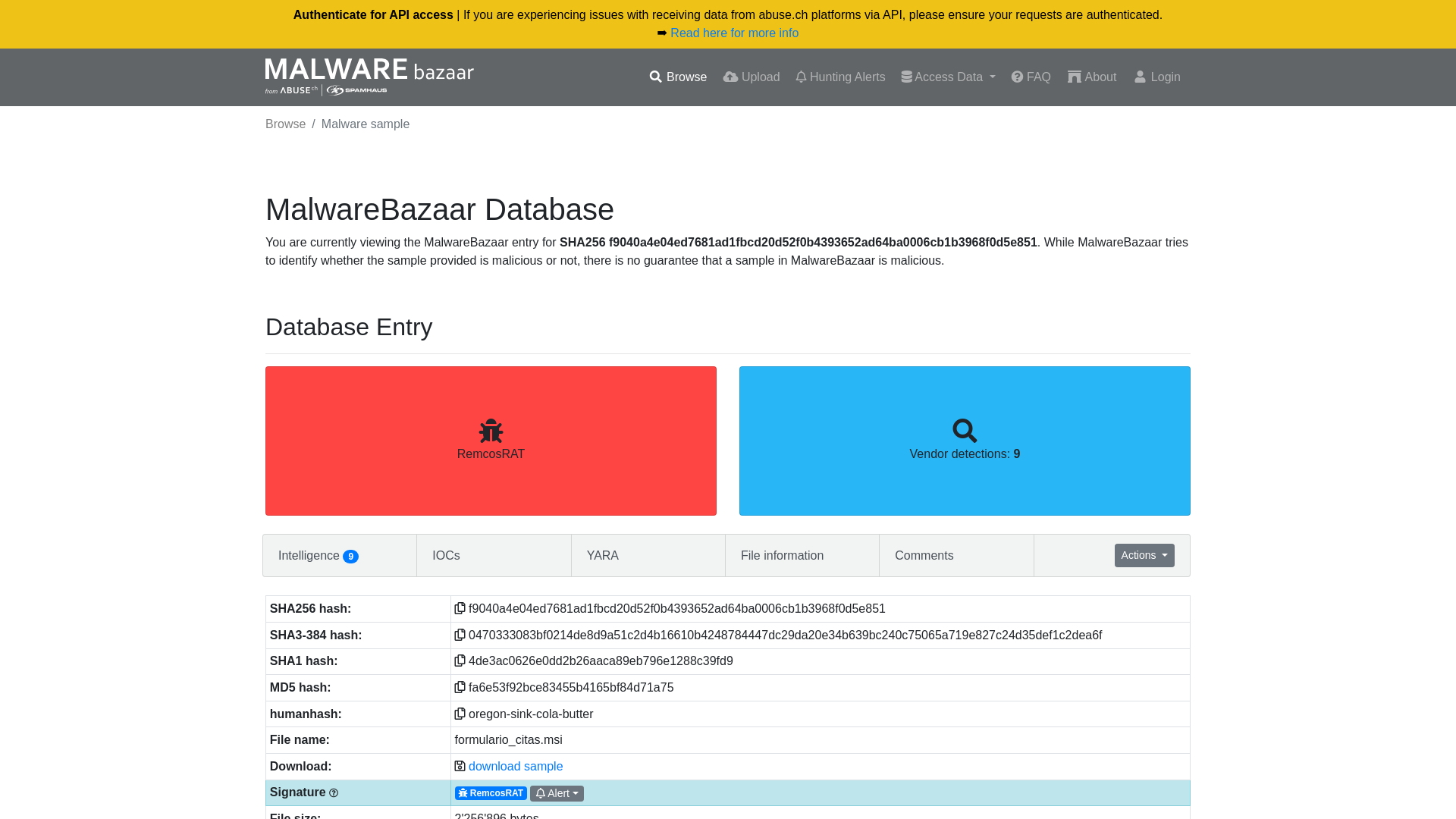The width and height of the screenshot is (1456, 819).
Task: Copy the SHA1 hash value
Action: [x=460, y=661]
